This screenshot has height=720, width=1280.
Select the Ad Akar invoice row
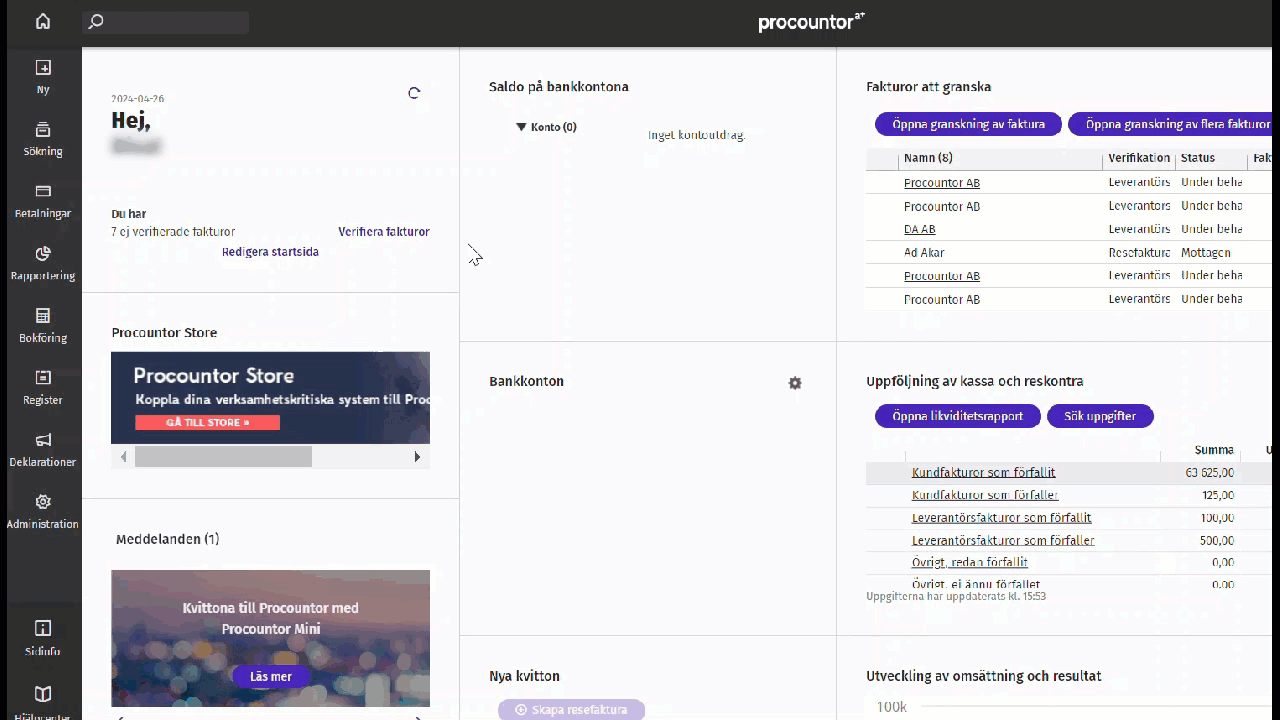pyautogui.click(x=1069, y=253)
